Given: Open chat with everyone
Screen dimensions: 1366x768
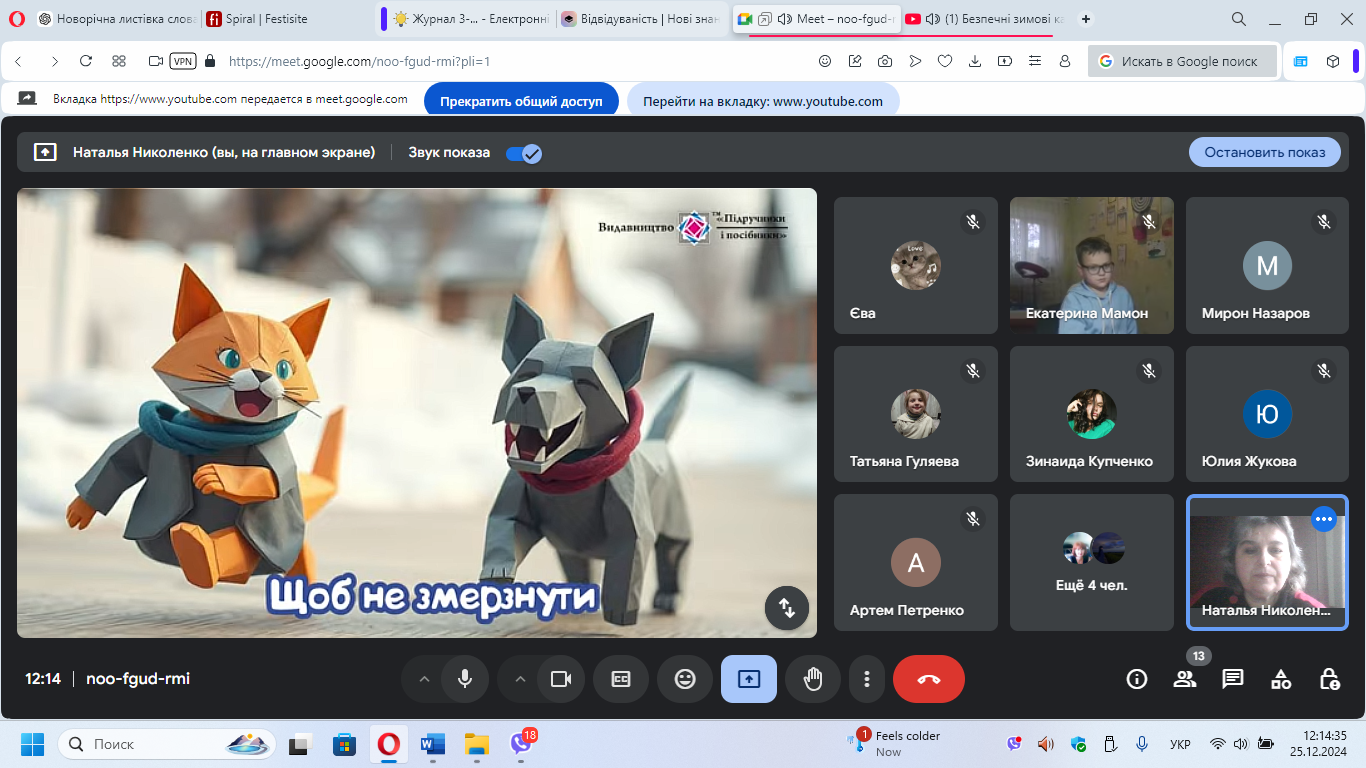Looking at the screenshot, I should [1233, 679].
